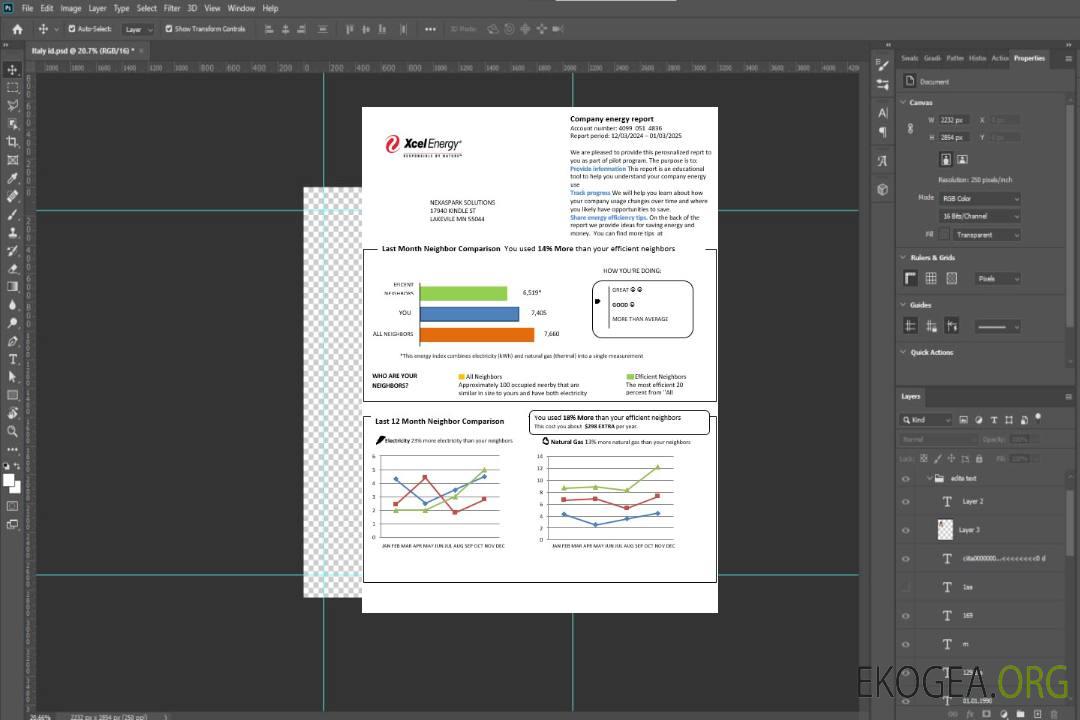Create a new layer from Layers panel footer

click(1037, 714)
